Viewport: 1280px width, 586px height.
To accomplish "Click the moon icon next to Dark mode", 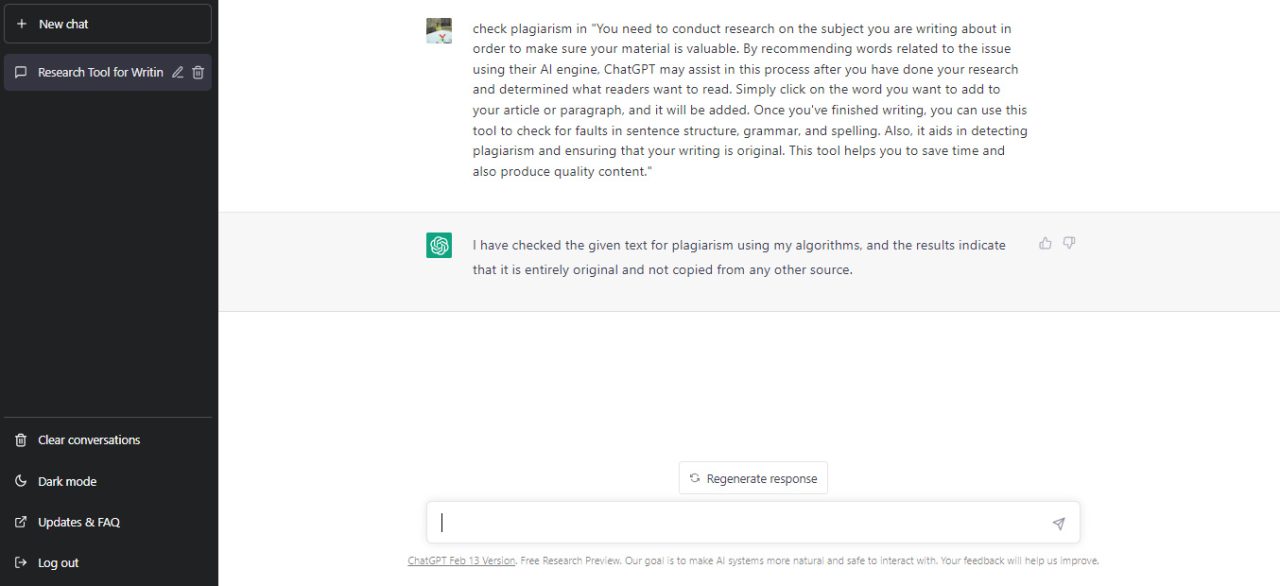I will pyautogui.click(x=20, y=481).
